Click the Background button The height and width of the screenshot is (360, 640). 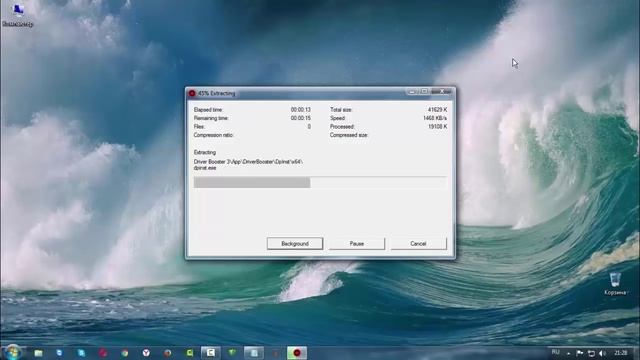tap(295, 244)
